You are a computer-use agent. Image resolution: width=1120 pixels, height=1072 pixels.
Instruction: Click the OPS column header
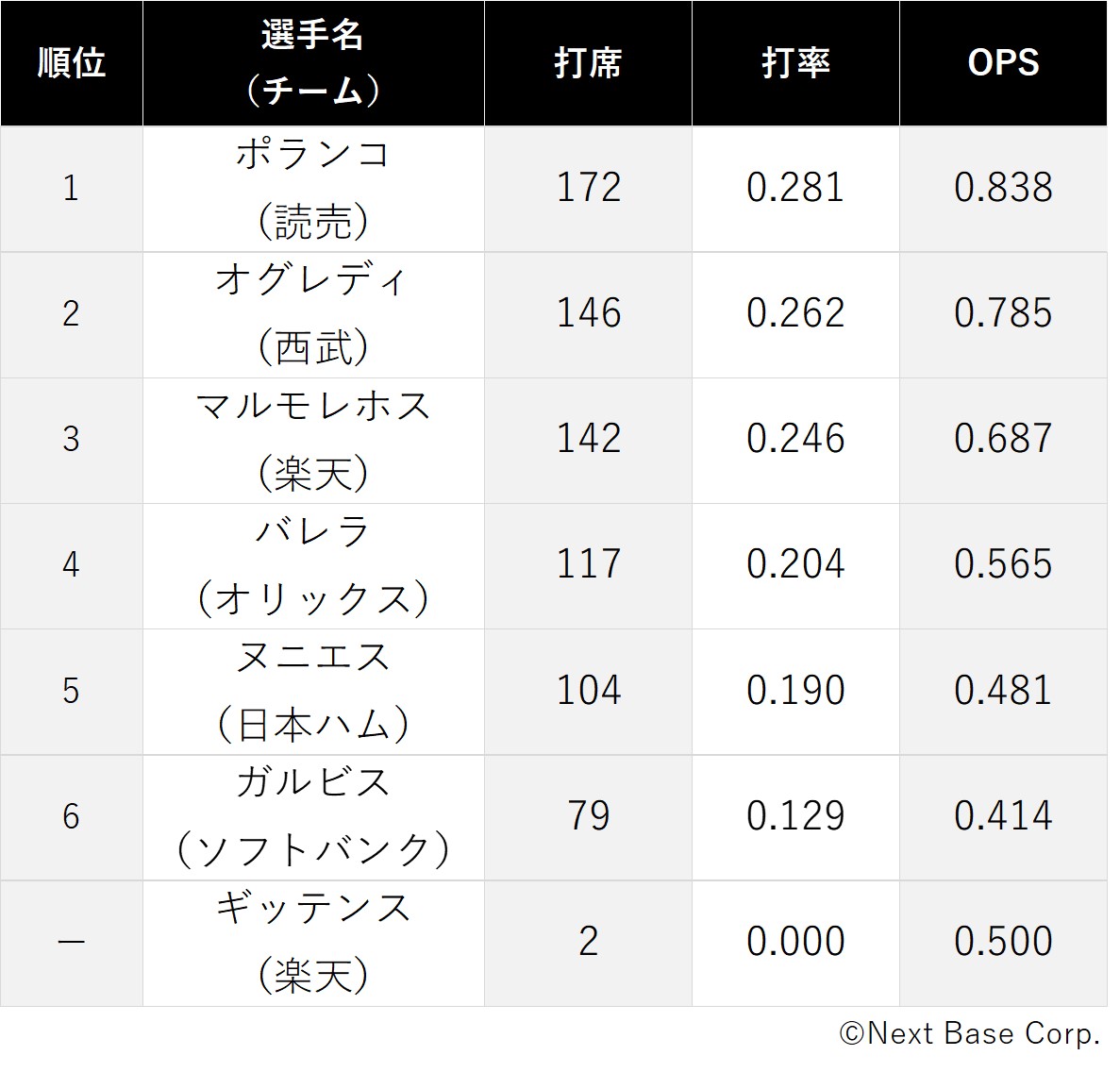(x=1004, y=63)
